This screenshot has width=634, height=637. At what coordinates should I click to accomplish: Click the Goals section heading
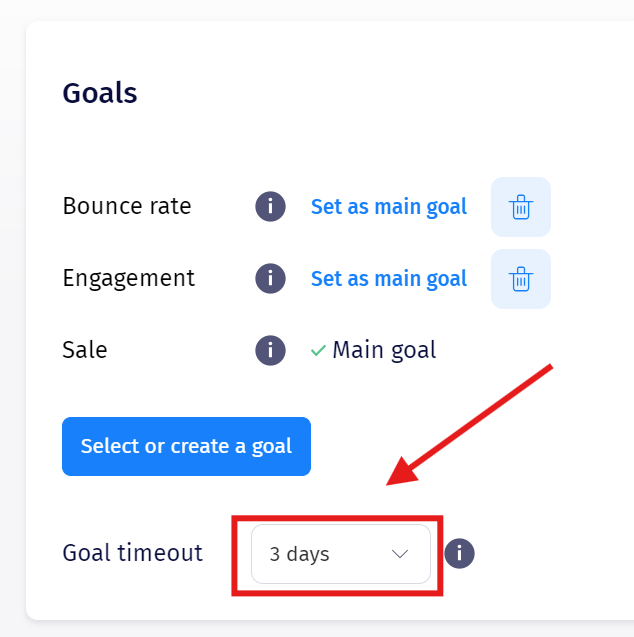click(x=99, y=93)
